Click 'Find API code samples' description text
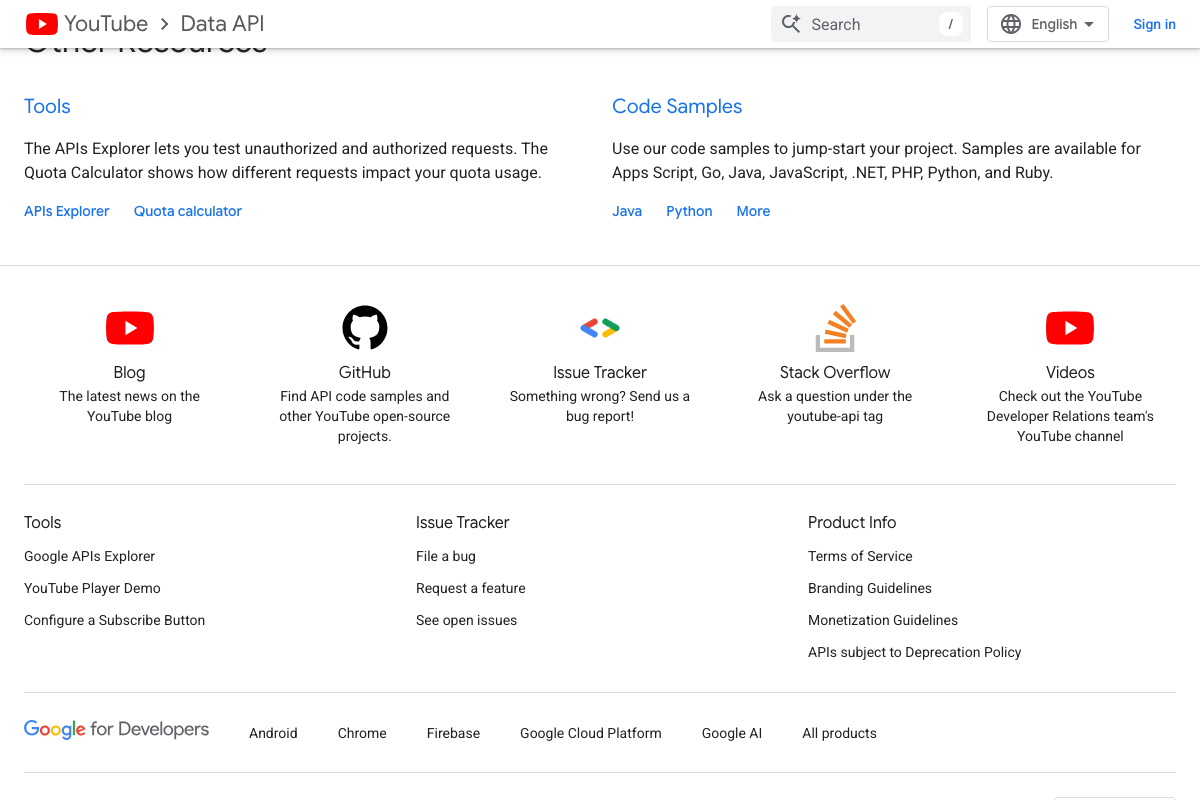 tap(365, 416)
